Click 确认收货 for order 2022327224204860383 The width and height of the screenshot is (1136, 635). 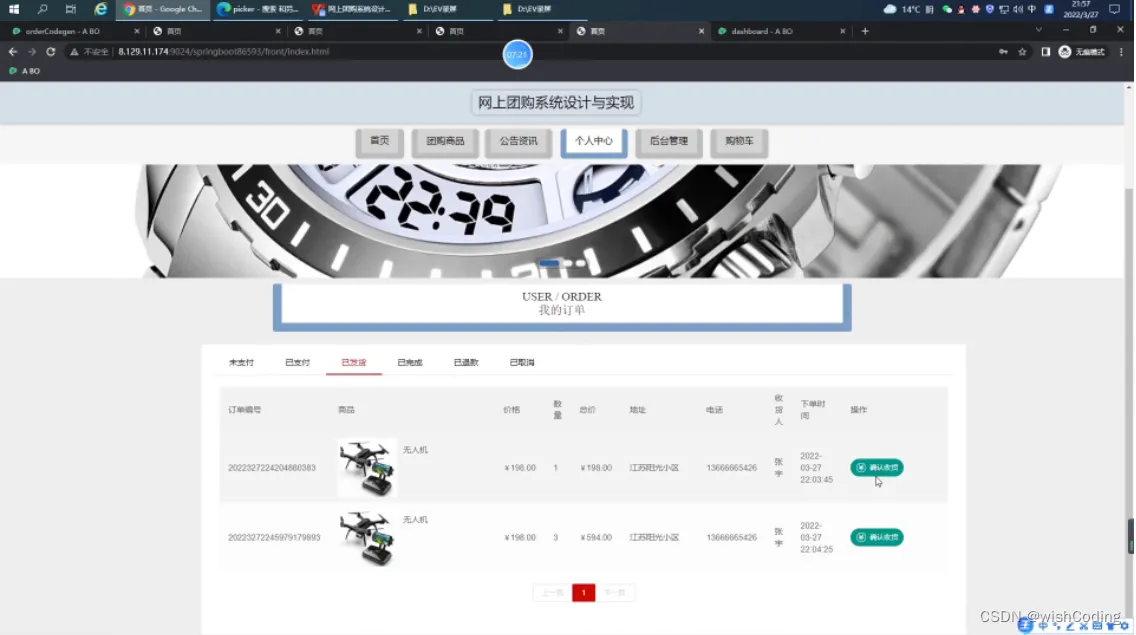(877, 468)
